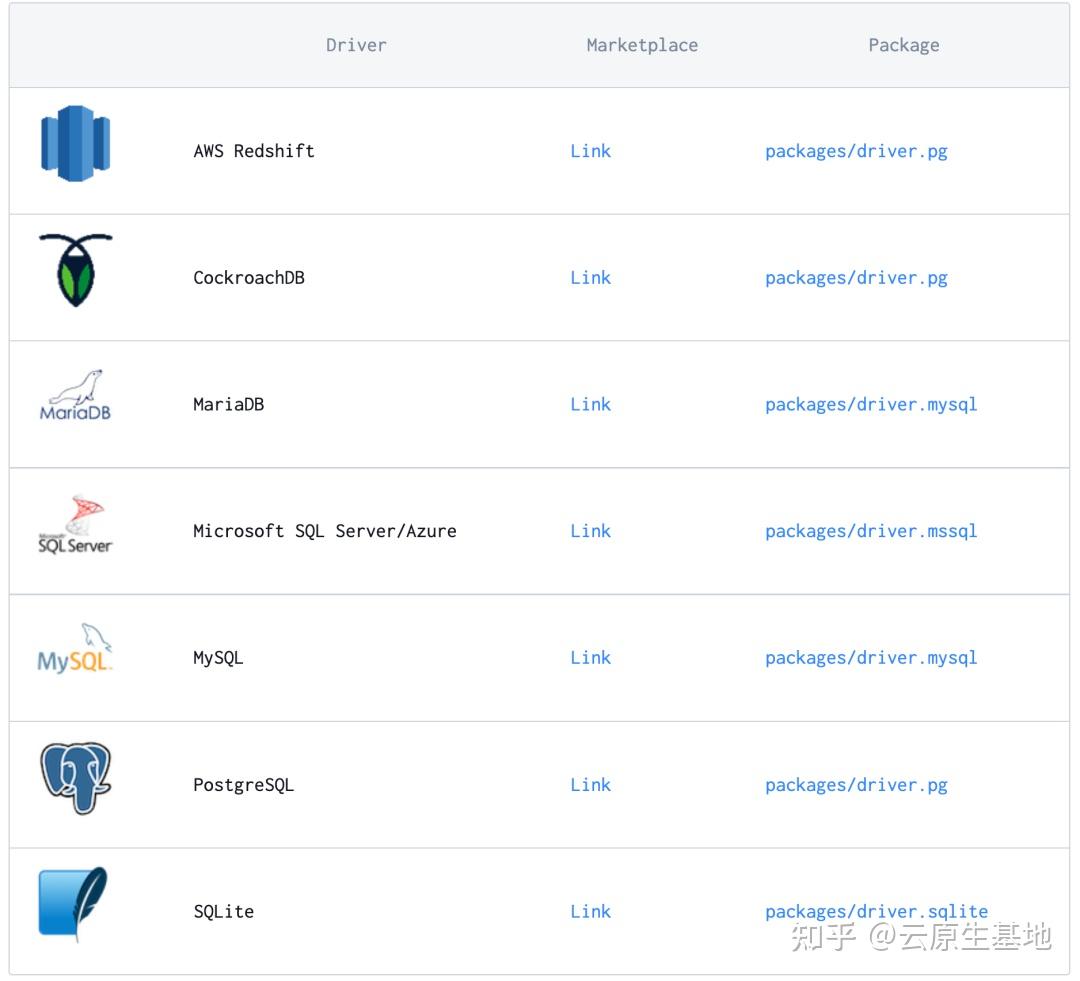Select the MariaDB driver name text
The width and height of the screenshot is (1080, 981).
229,404
